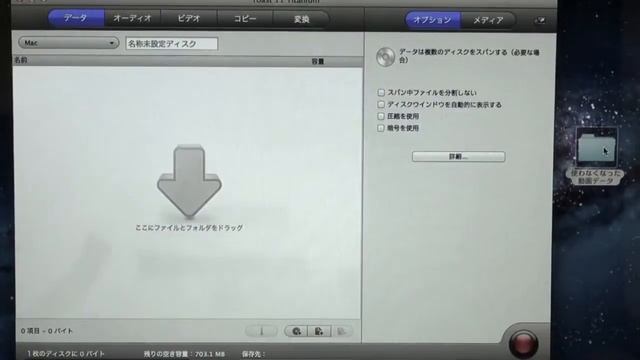Click the 残りの空き容量 703.1 MB status
Viewport: 640px width, 360px height.
coord(184,354)
